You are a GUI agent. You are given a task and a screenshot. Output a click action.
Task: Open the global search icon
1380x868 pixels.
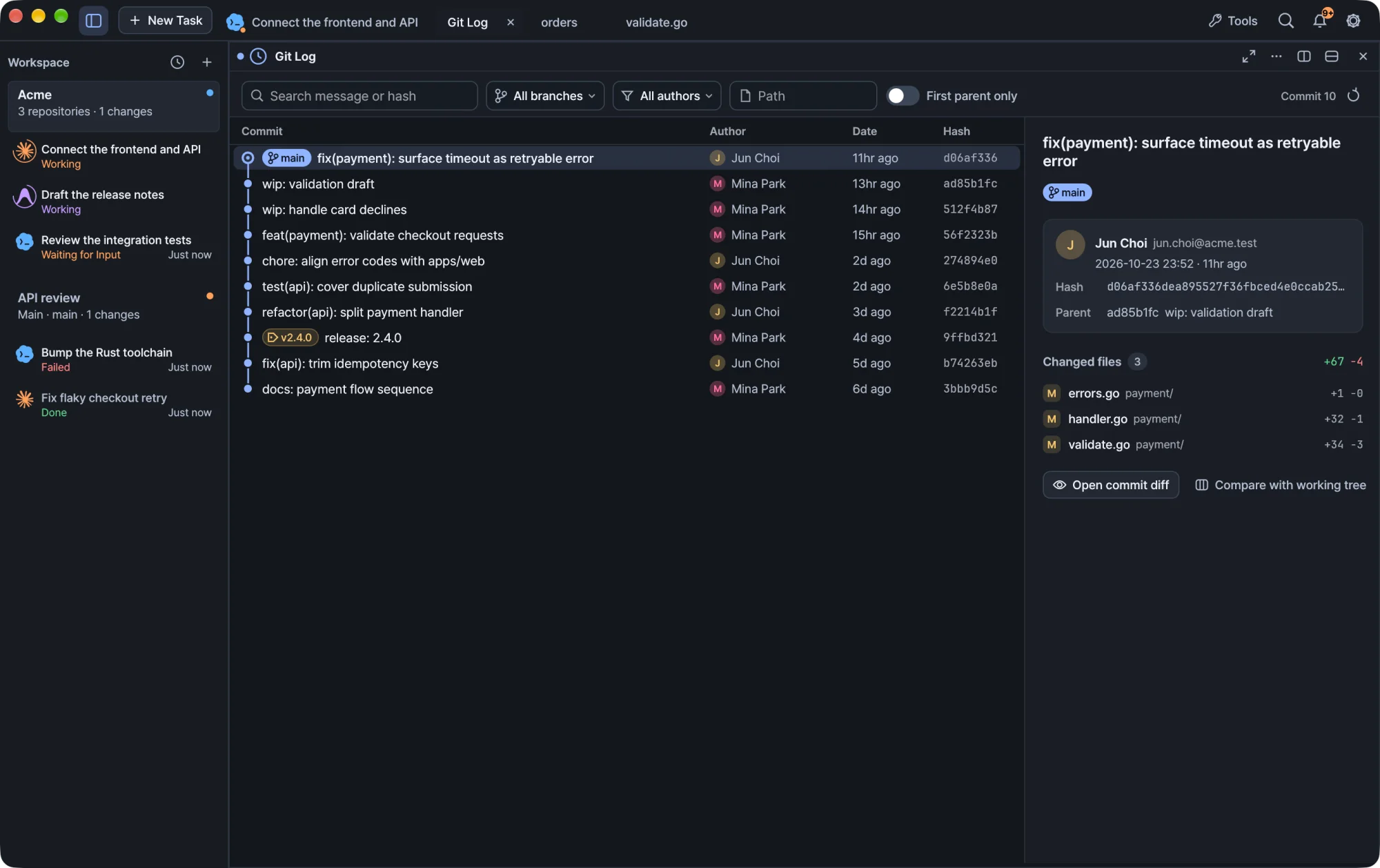(1285, 21)
